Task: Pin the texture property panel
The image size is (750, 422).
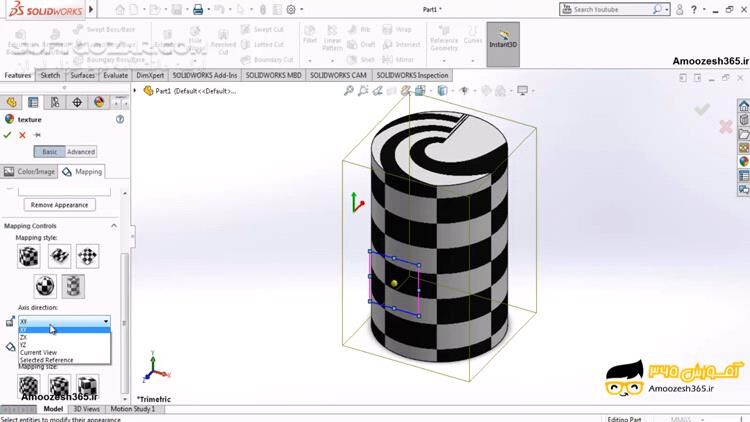Action: pos(37,135)
